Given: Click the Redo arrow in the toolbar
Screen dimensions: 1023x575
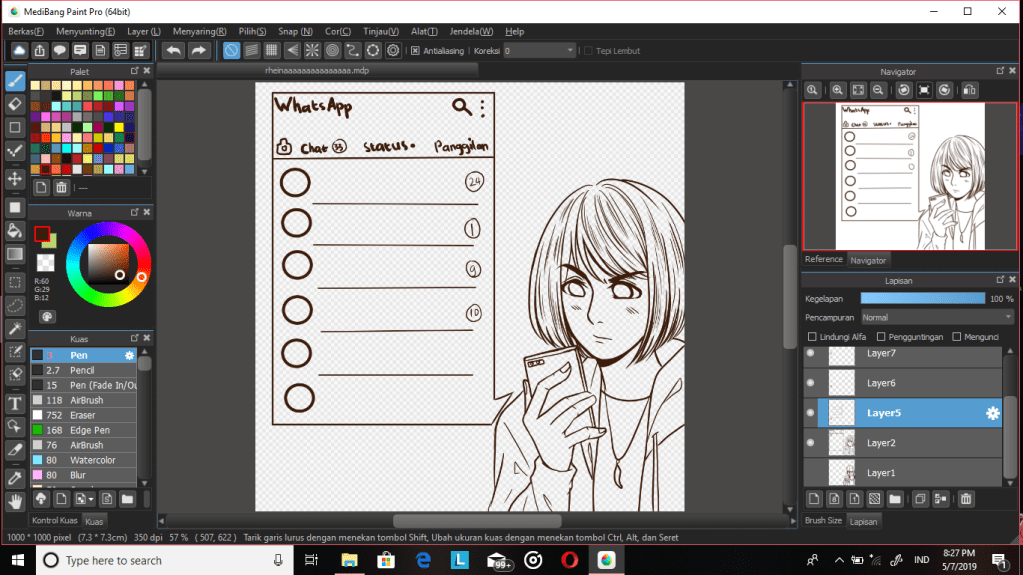Looking at the screenshot, I should coord(199,50).
